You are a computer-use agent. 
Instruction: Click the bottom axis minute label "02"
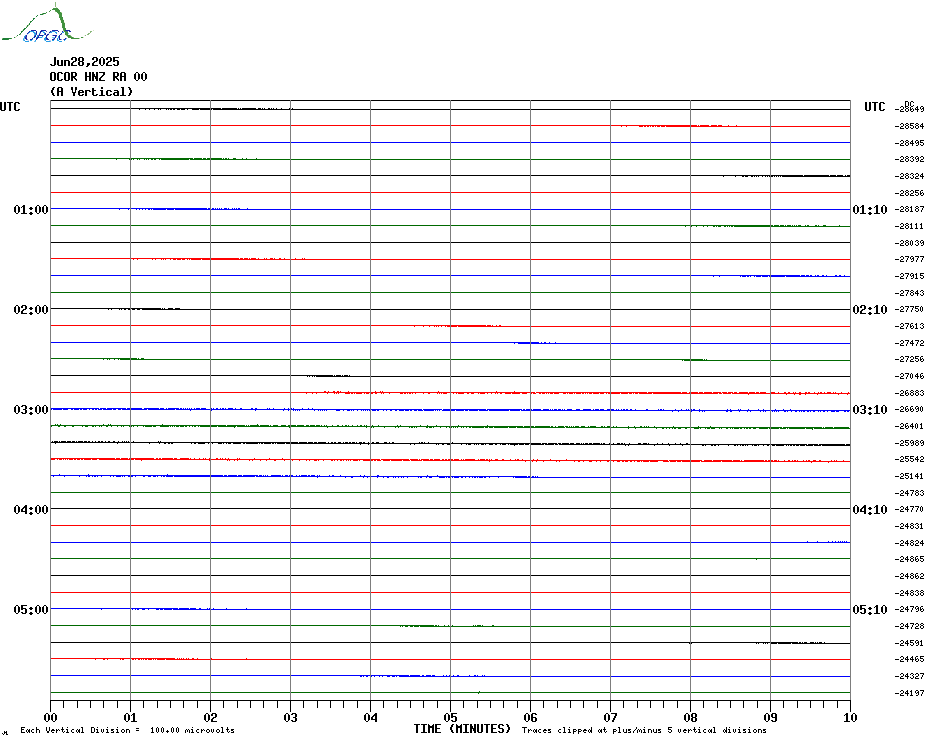211,718
